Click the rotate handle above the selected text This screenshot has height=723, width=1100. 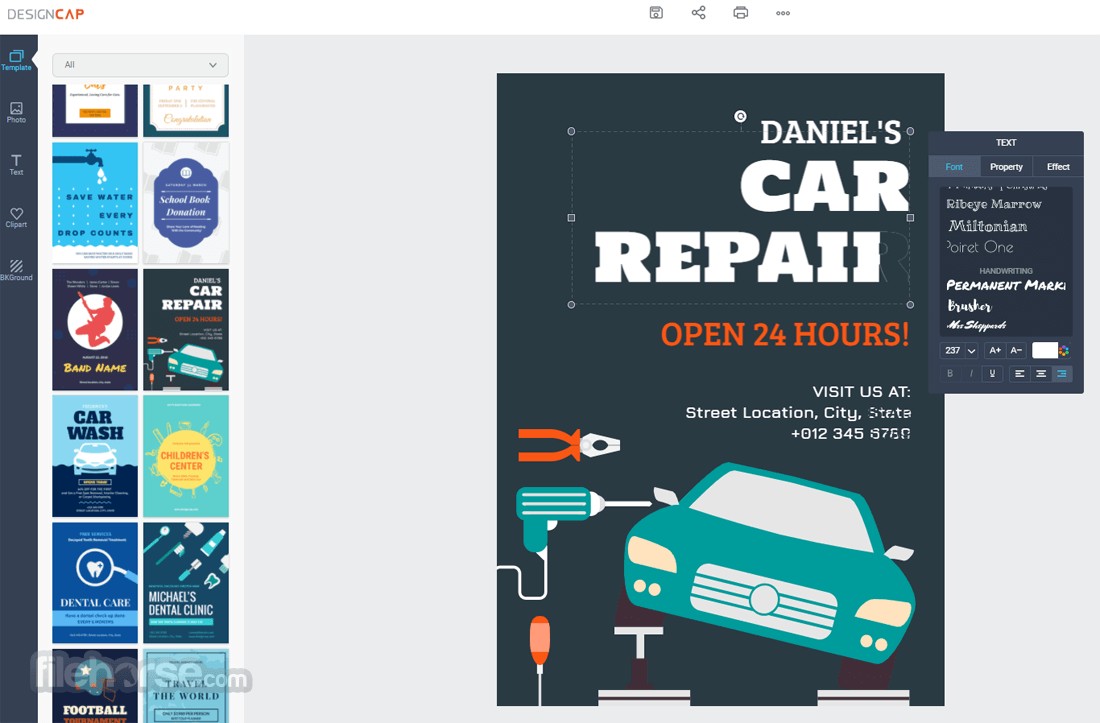coord(740,116)
